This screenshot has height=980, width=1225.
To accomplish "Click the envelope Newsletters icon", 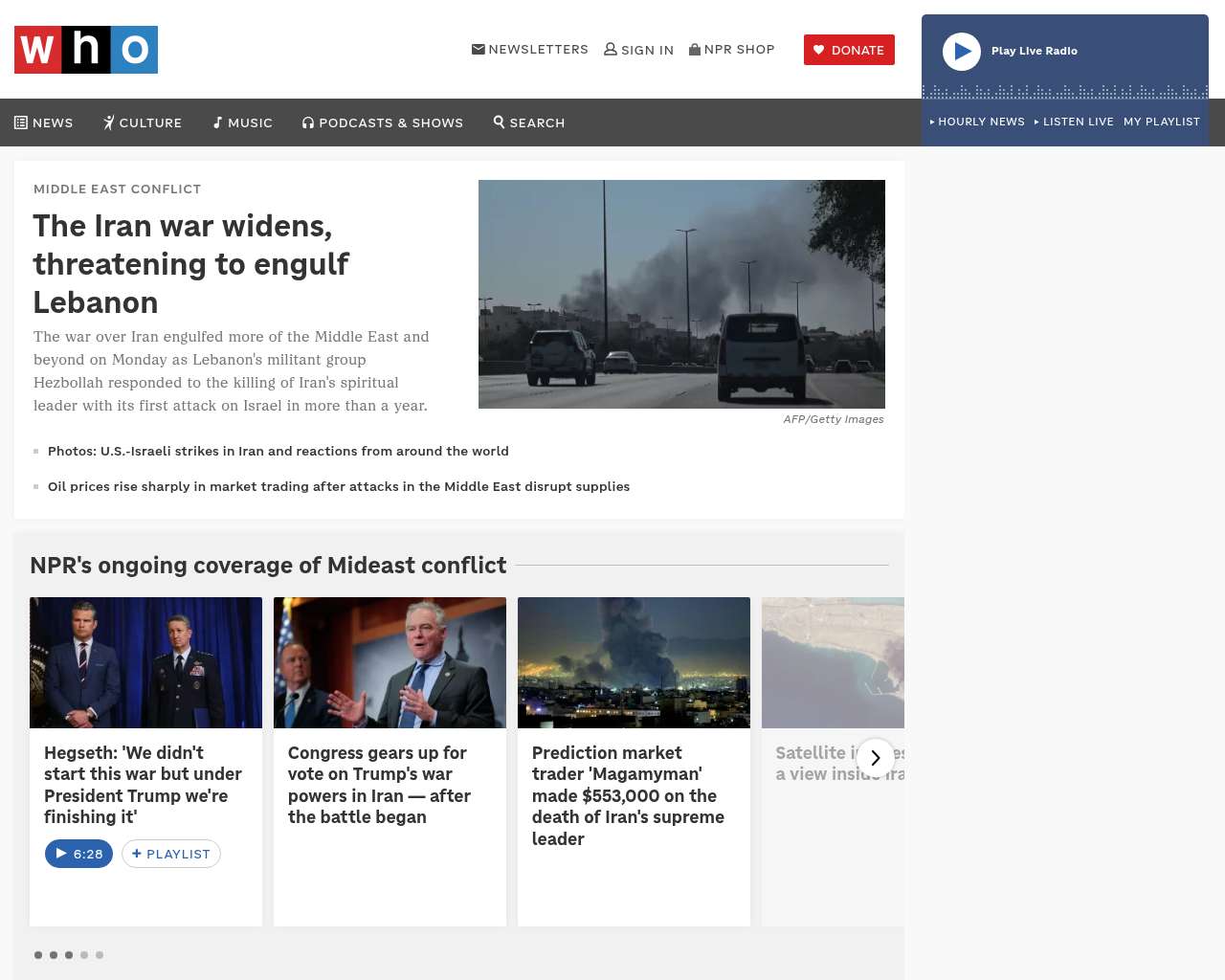I will click(479, 50).
